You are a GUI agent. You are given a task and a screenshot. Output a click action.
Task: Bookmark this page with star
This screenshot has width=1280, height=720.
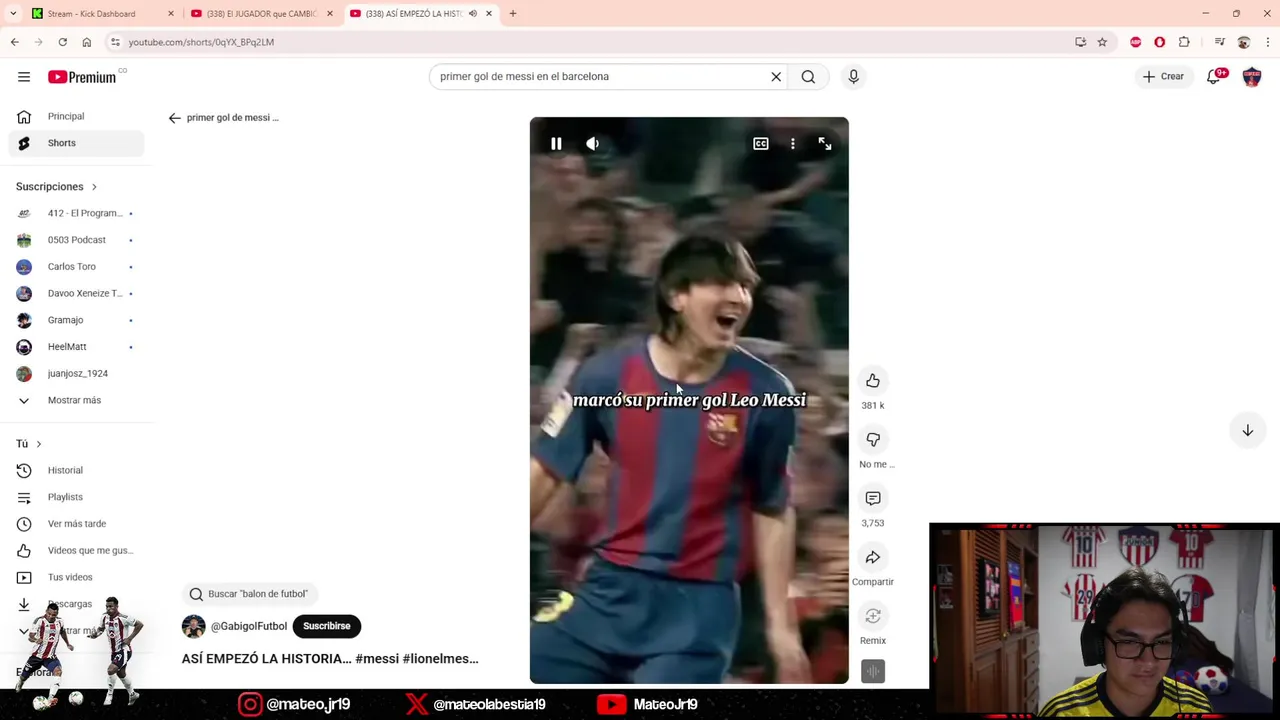(1102, 42)
